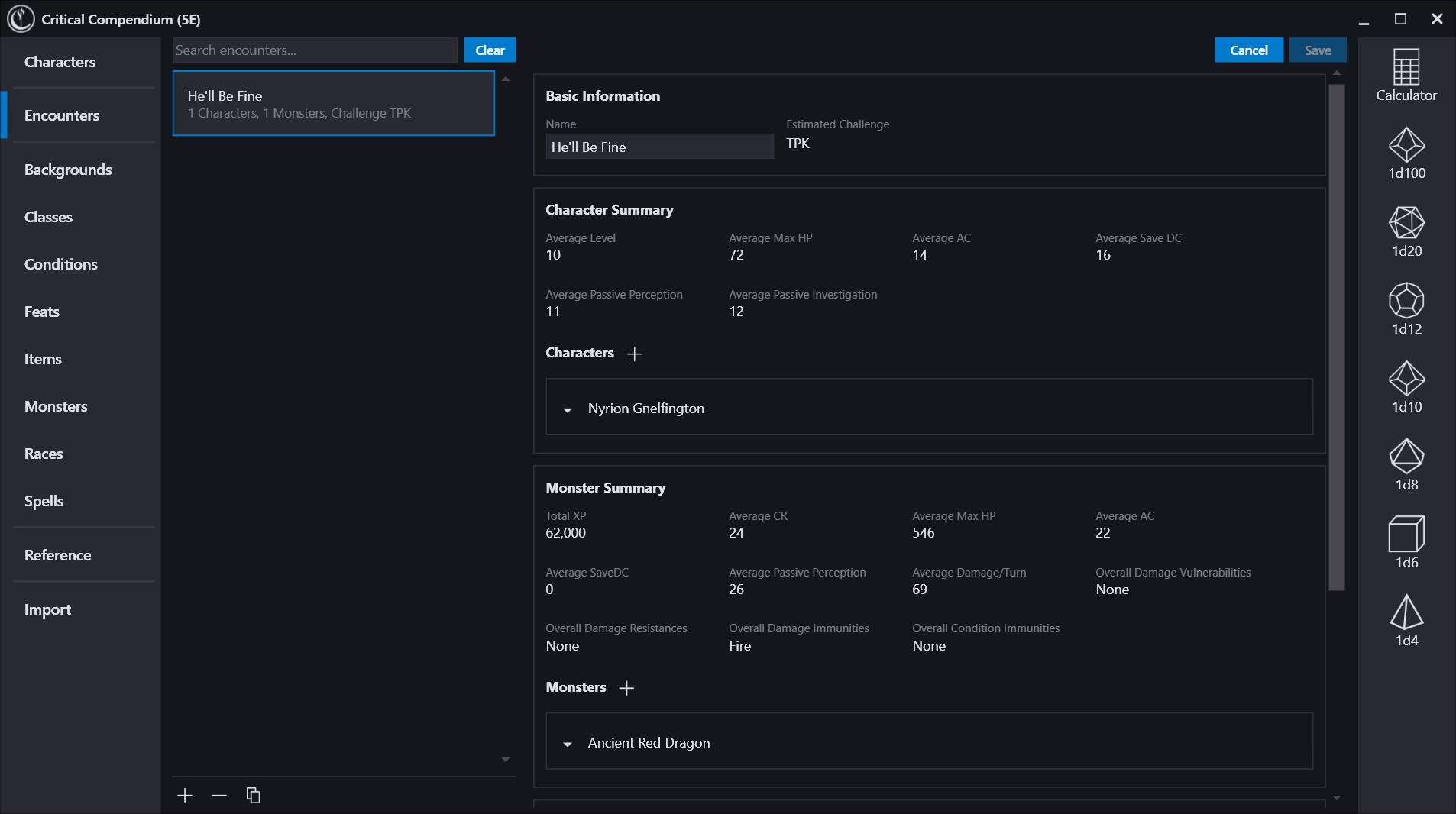Add a new encounter with the plus icon
The height and width of the screenshot is (814, 1456).
(185, 795)
